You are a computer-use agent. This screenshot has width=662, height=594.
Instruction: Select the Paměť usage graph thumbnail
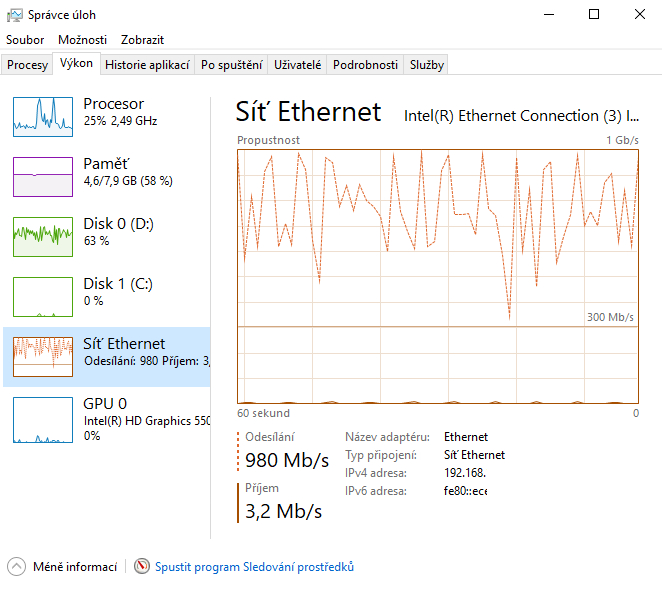point(43,177)
